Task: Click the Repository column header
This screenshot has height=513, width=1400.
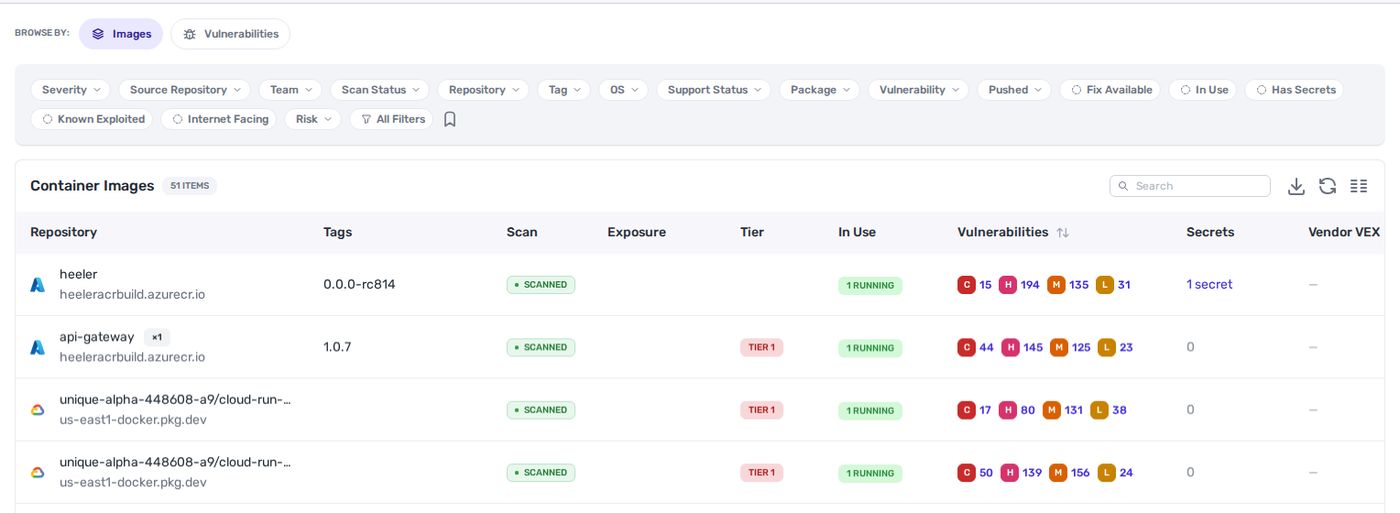Action: pyautogui.click(x=63, y=232)
